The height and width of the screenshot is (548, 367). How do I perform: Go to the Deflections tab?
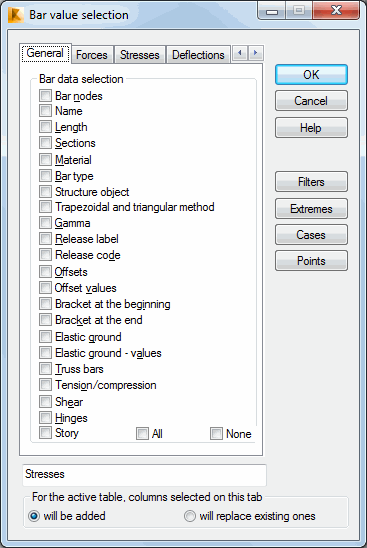198,55
